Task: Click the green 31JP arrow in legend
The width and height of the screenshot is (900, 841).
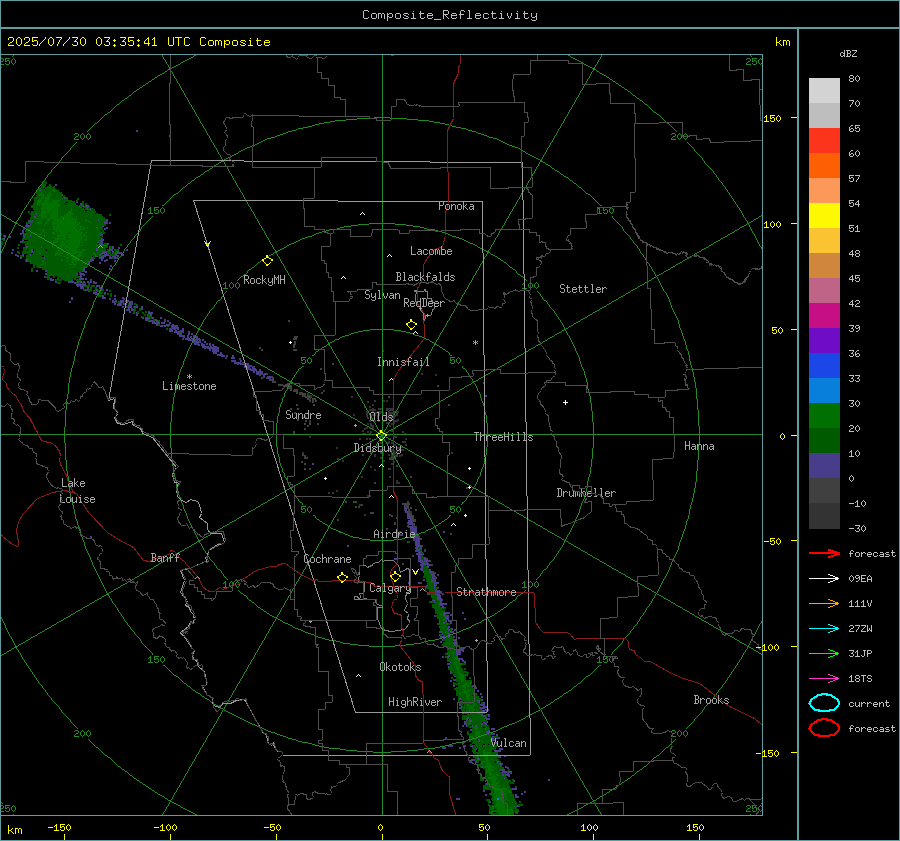Action: [824, 653]
